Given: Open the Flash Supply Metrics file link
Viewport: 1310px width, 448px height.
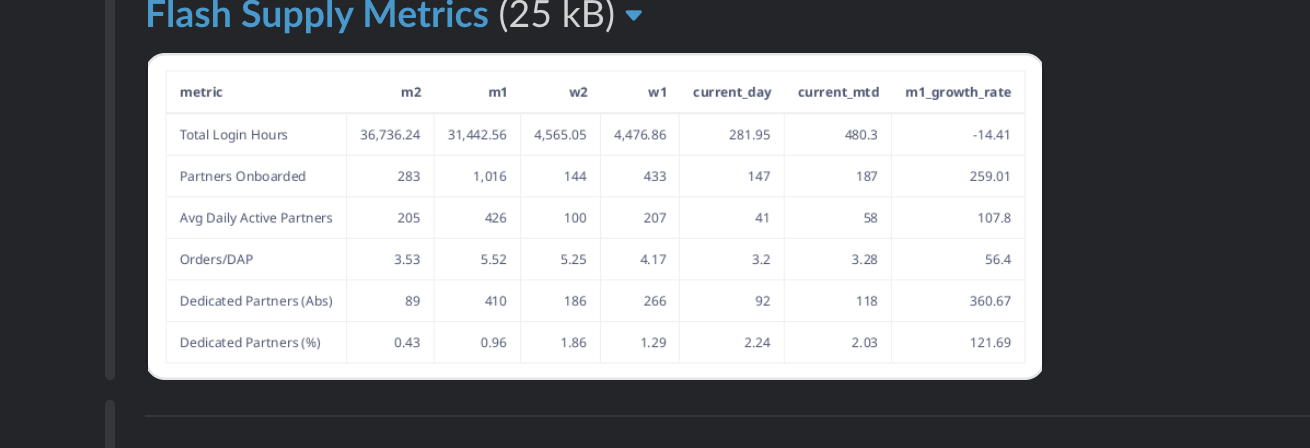Looking at the screenshot, I should pos(316,14).
